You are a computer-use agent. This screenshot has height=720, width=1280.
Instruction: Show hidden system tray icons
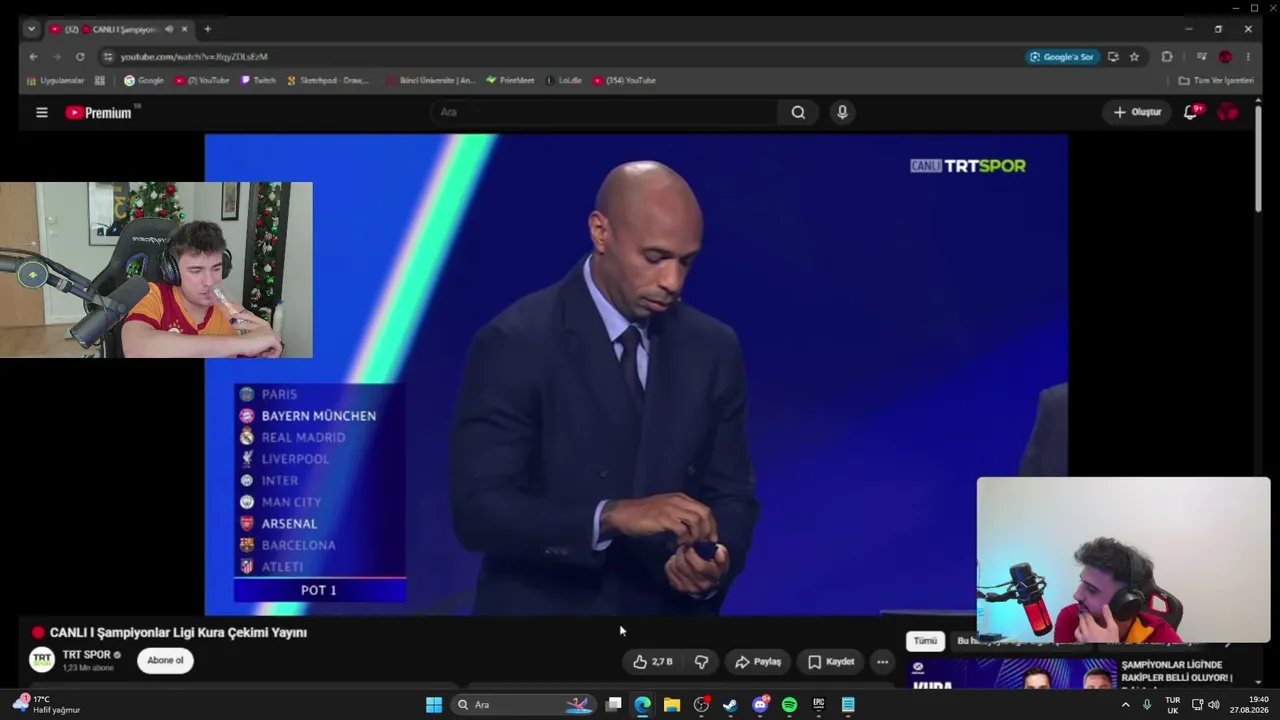tap(1126, 705)
